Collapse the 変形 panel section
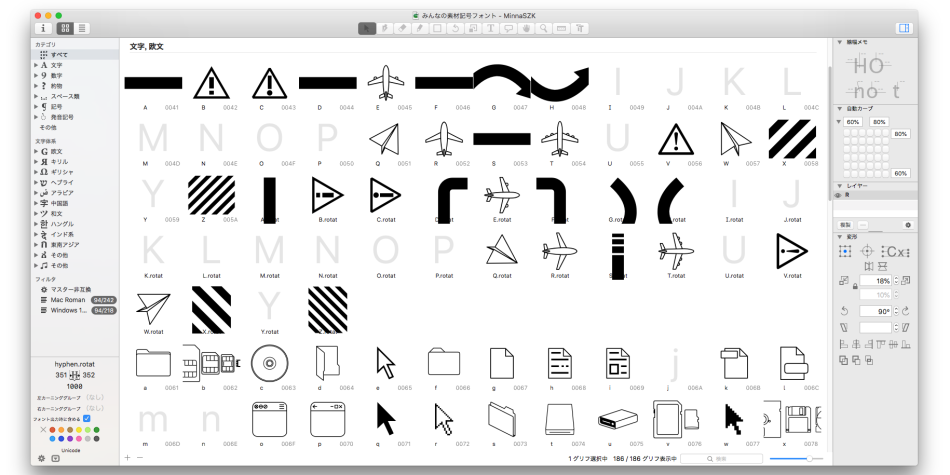 [839, 236]
